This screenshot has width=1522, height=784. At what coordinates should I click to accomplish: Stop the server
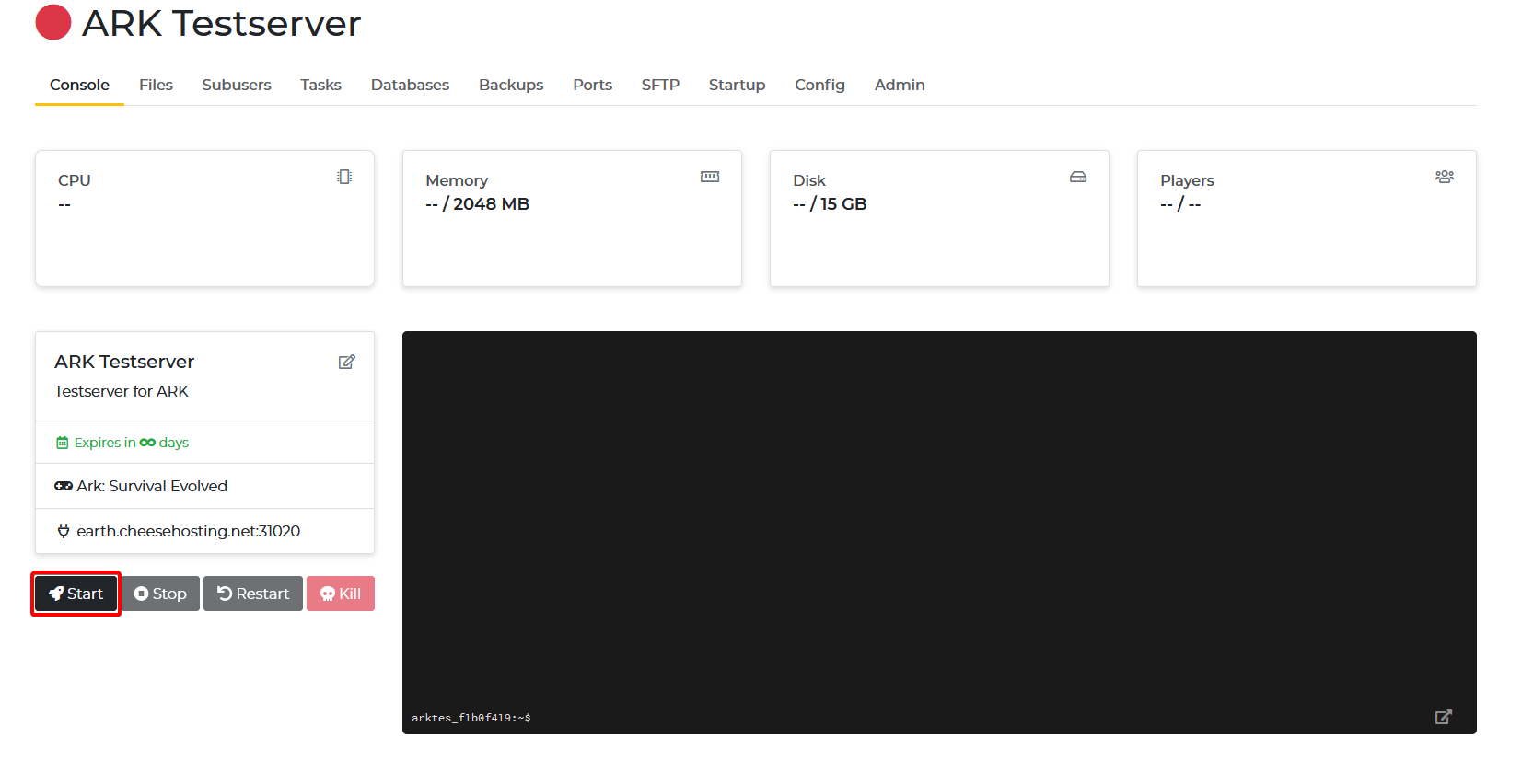pyautogui.click(x=160, y=594)
